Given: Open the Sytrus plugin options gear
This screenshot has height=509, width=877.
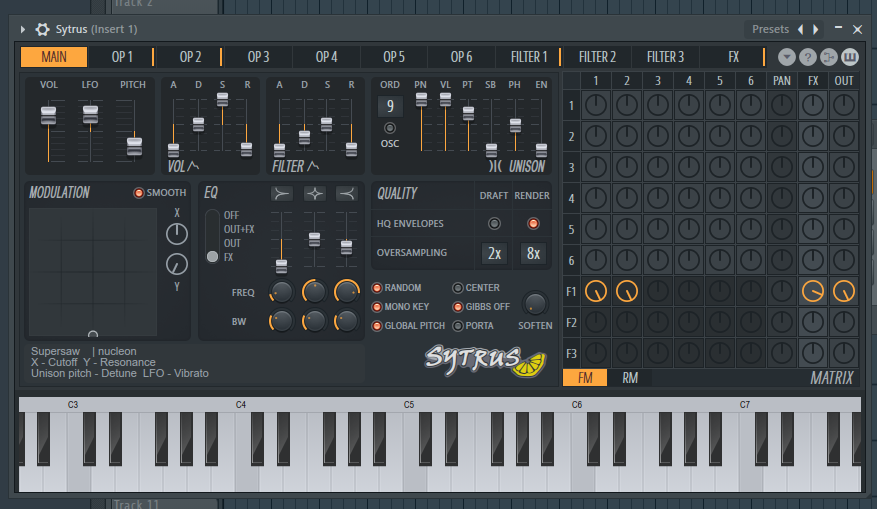Looking at the screenshot, I should (43, 29).
